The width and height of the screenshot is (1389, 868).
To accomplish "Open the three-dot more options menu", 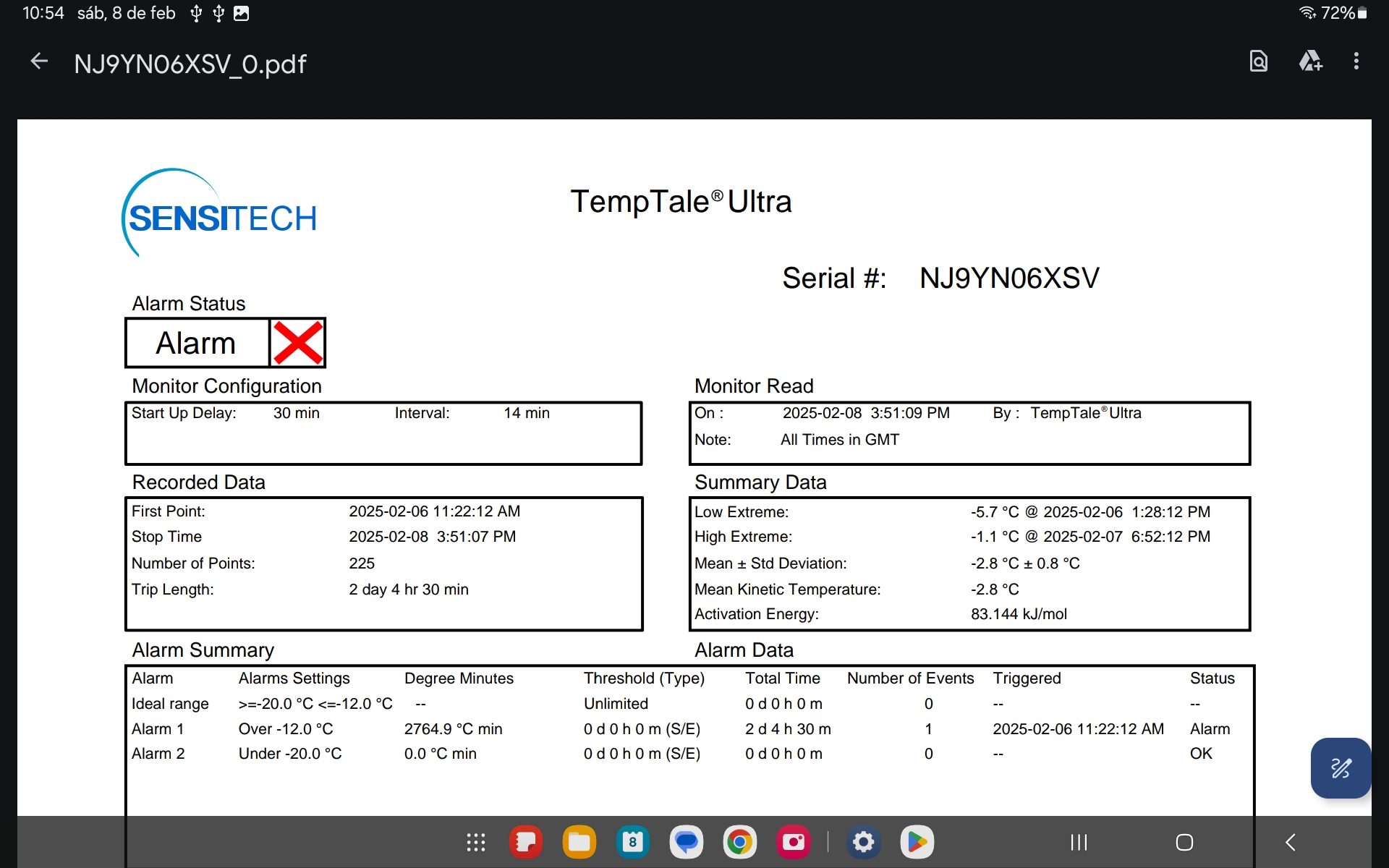I will coord(1356,61).
